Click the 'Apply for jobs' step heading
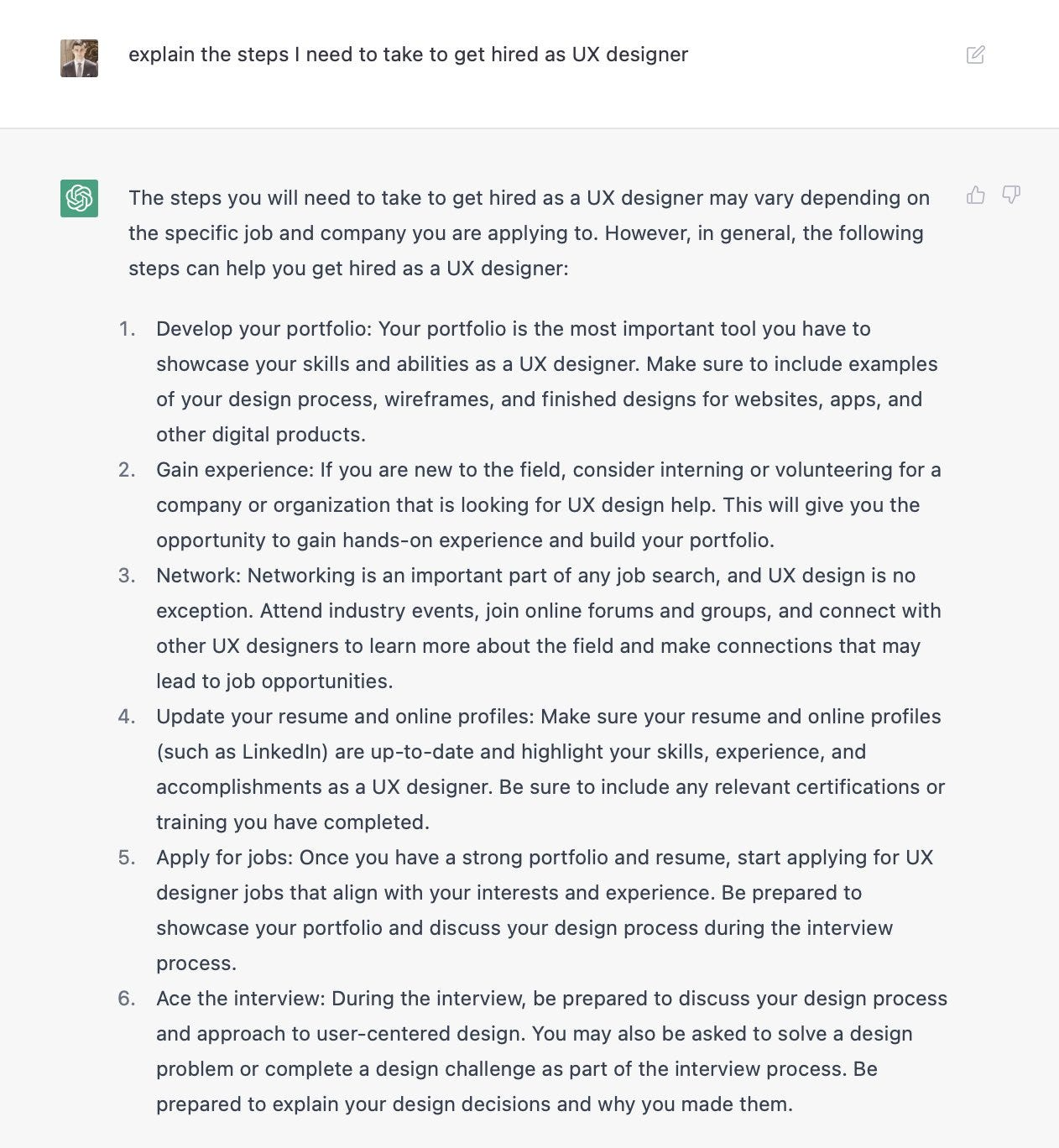Image resolution: width=1059 pixels, height=1148 pixels. tap(224, 858)
